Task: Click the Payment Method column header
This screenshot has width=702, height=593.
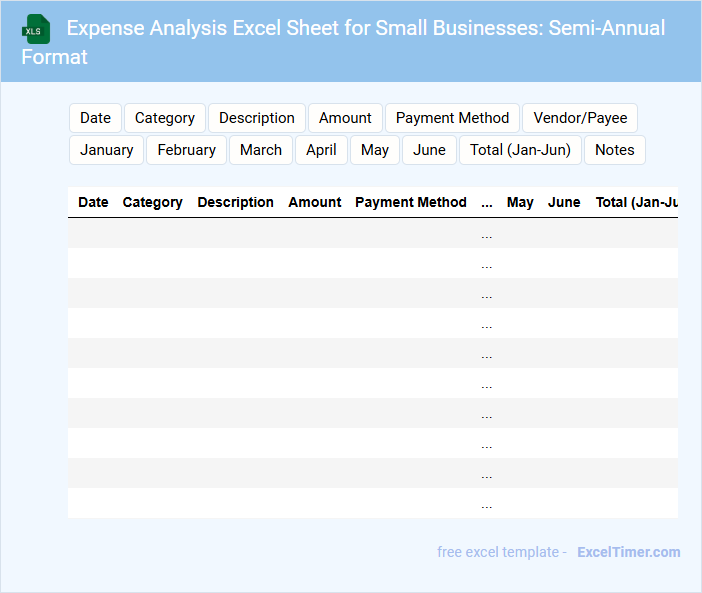Action: coord(411,202)
